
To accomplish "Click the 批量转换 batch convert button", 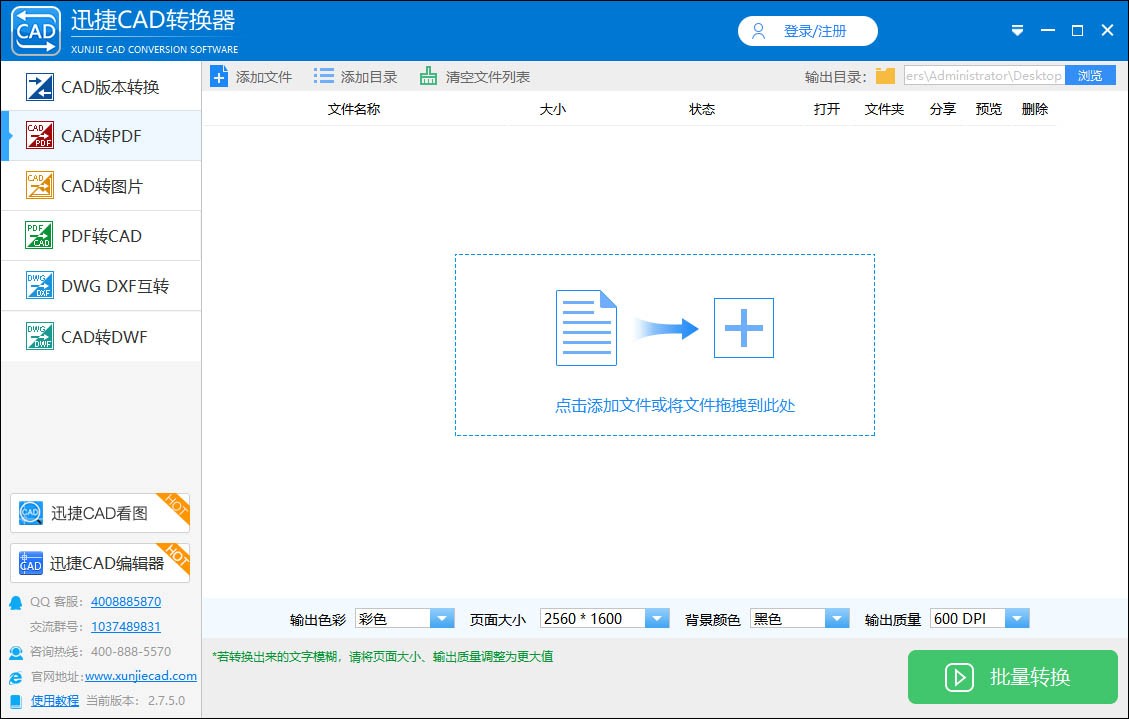I will [1013, 677].
